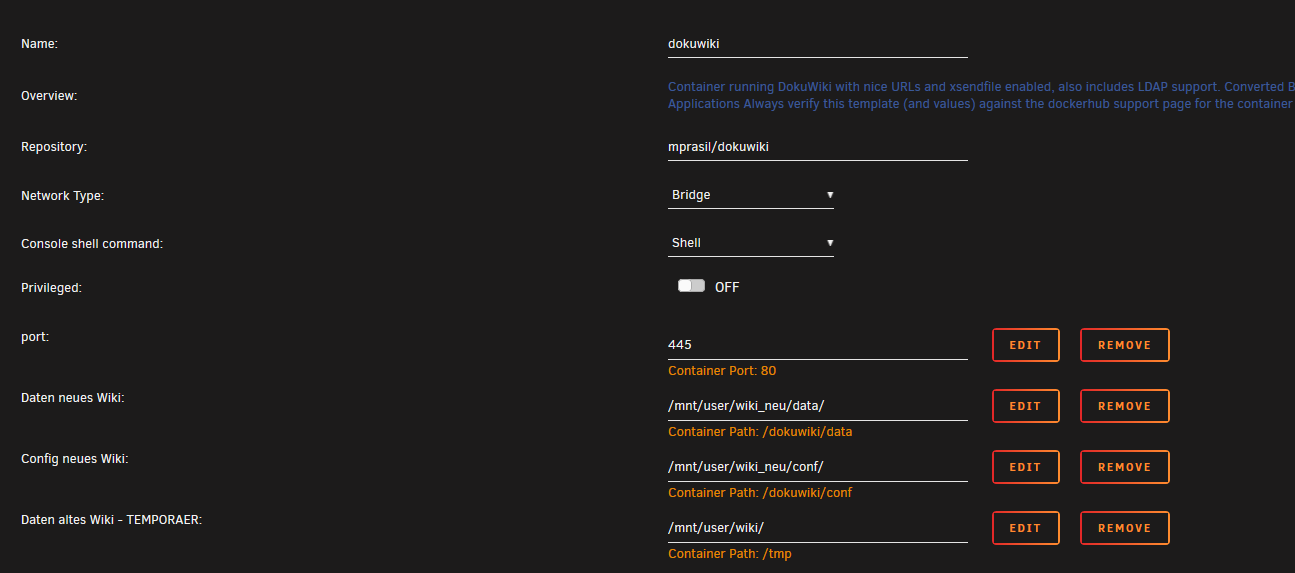Edit the Daten altes Wiki TEMPORAER path

click(x=1025, y=528)
